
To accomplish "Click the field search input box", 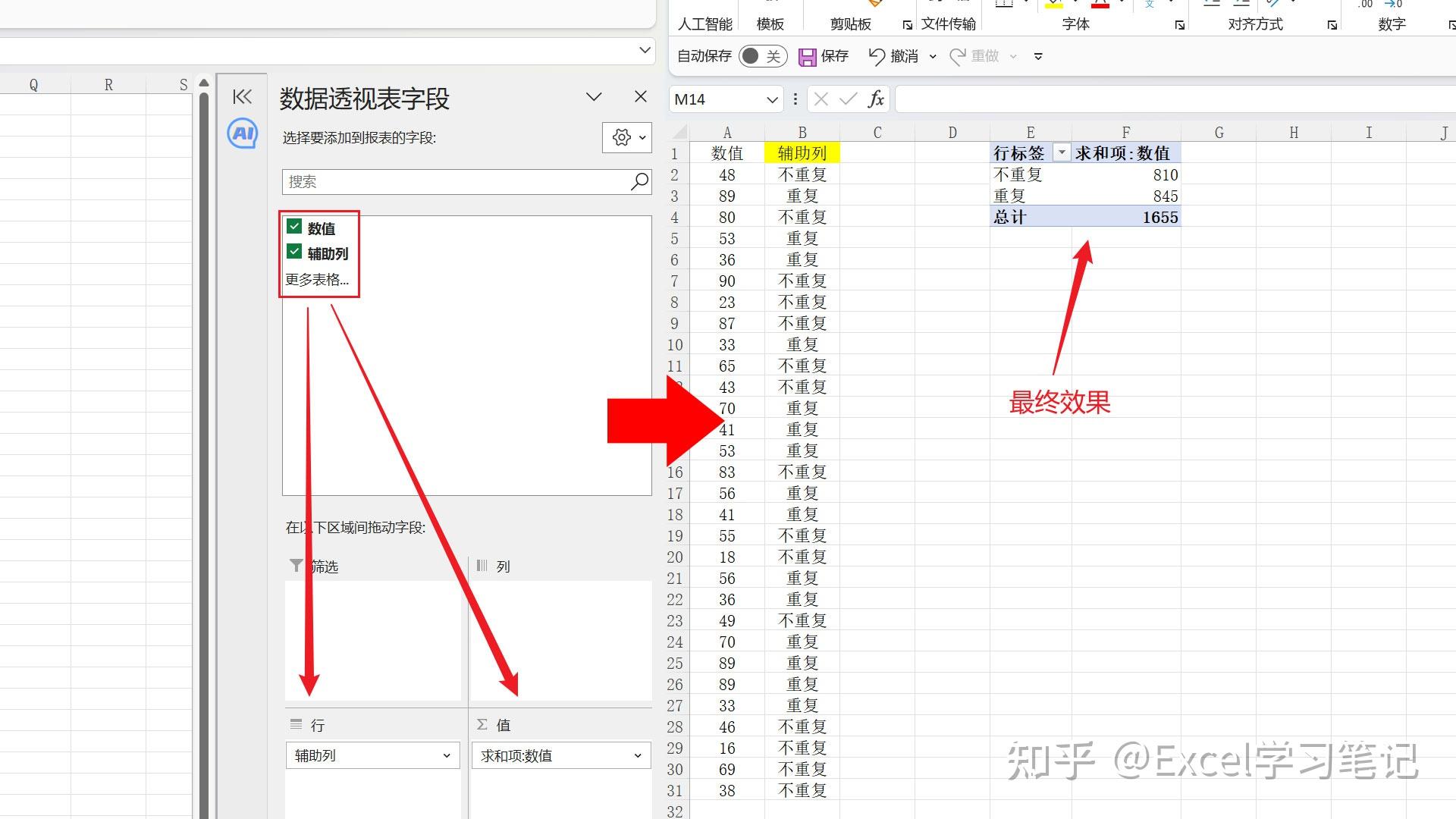I will [x=455, y=181].
